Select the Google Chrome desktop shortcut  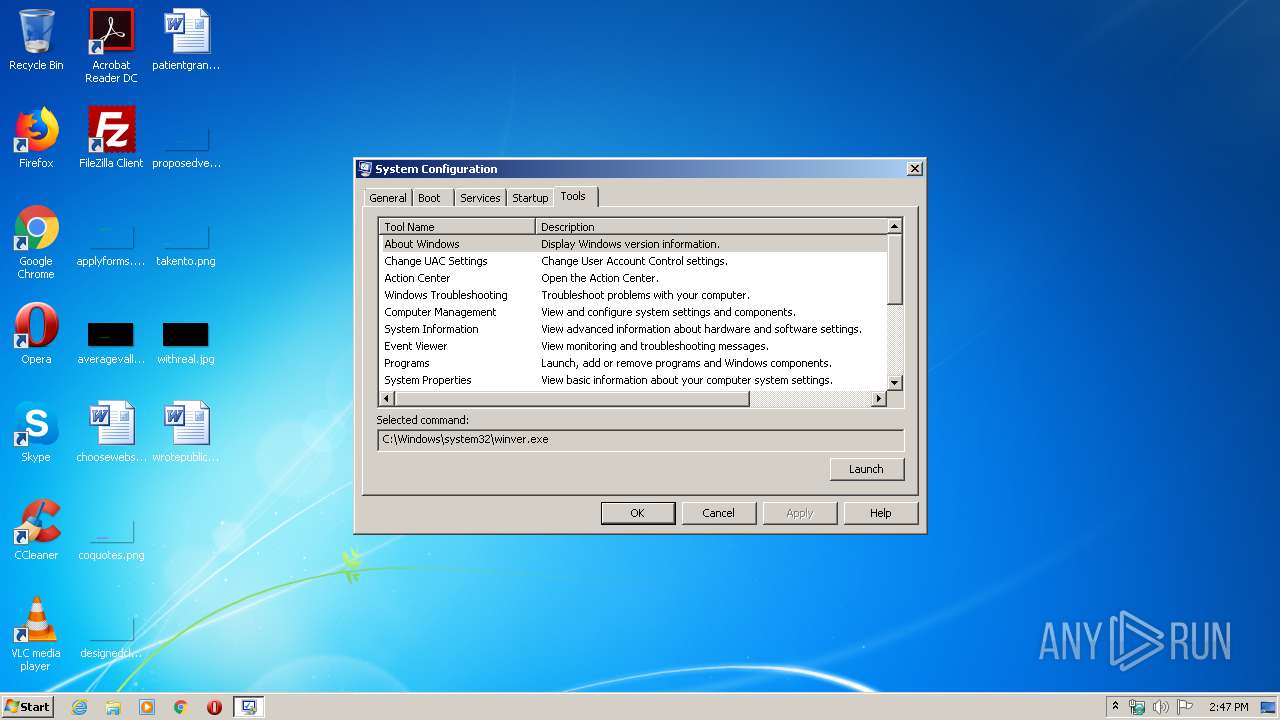tap(36, 243)
